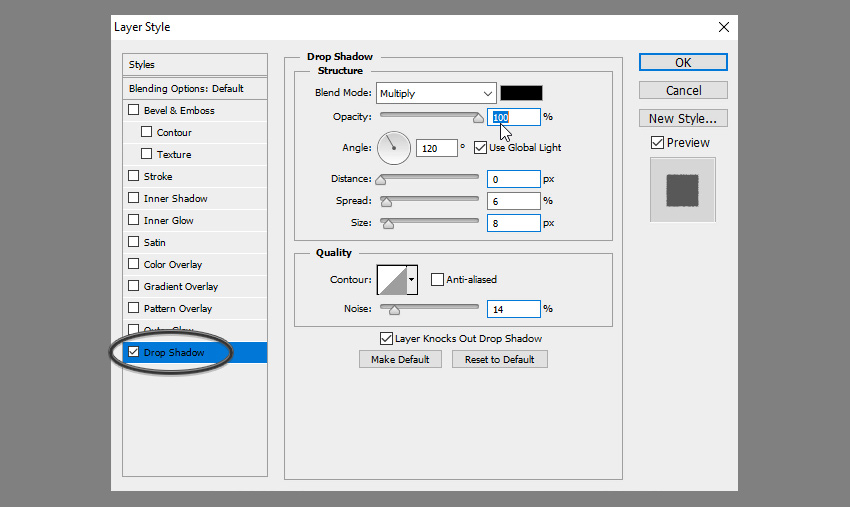Click the Noise slider handle
Screen dimensions: 850x507
coord(394,310)
